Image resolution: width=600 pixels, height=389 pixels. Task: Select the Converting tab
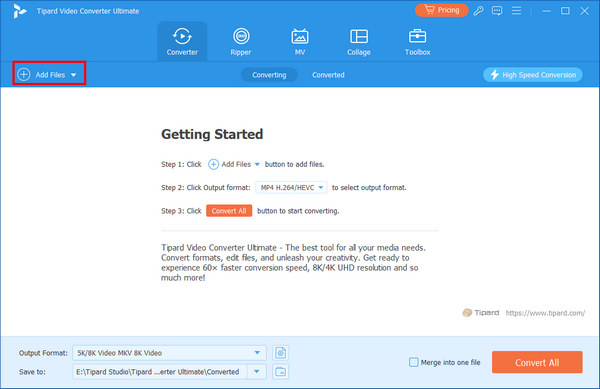coord(269,75)
